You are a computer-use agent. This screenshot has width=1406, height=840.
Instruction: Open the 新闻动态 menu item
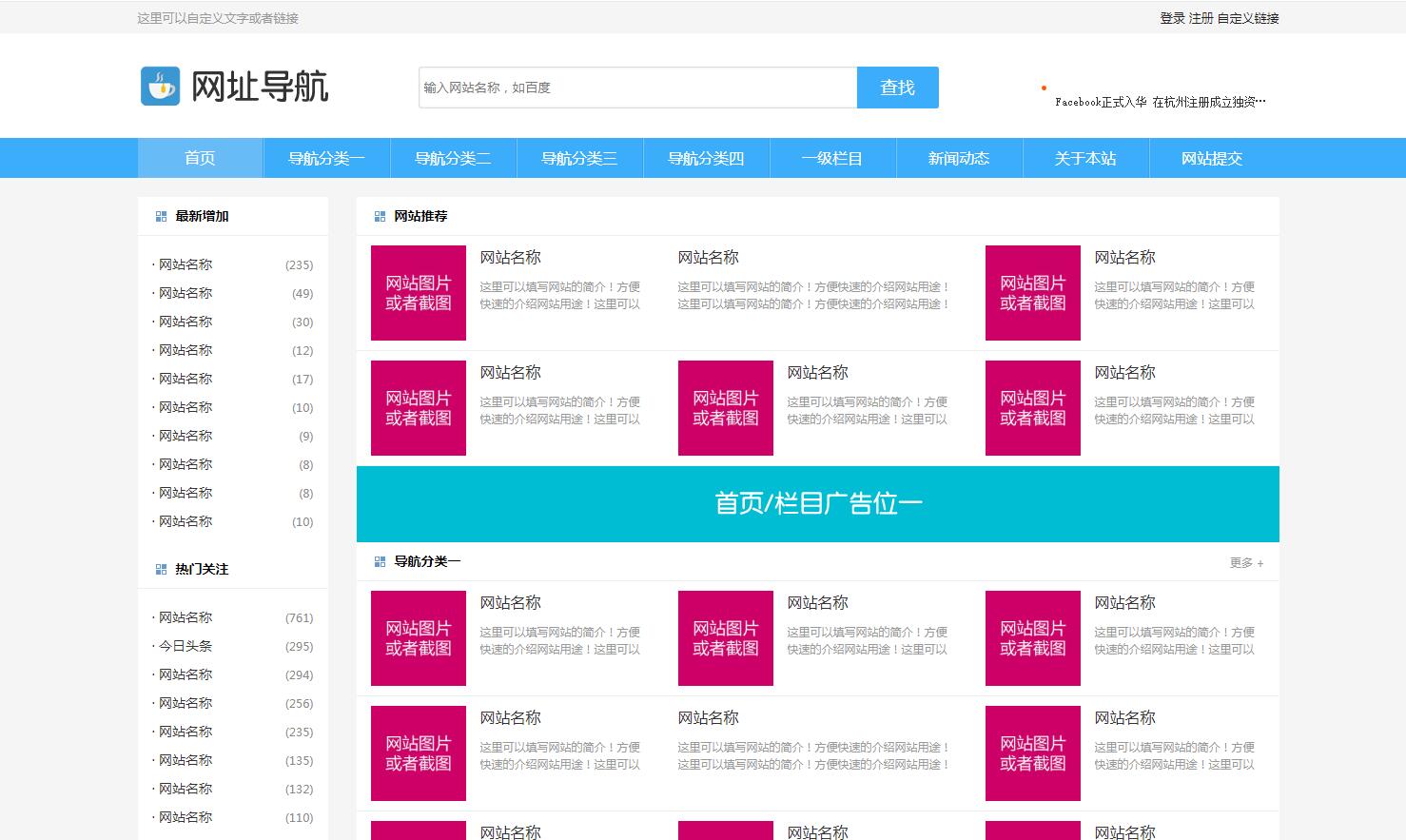pyautogui.click(x=959, y=158)
